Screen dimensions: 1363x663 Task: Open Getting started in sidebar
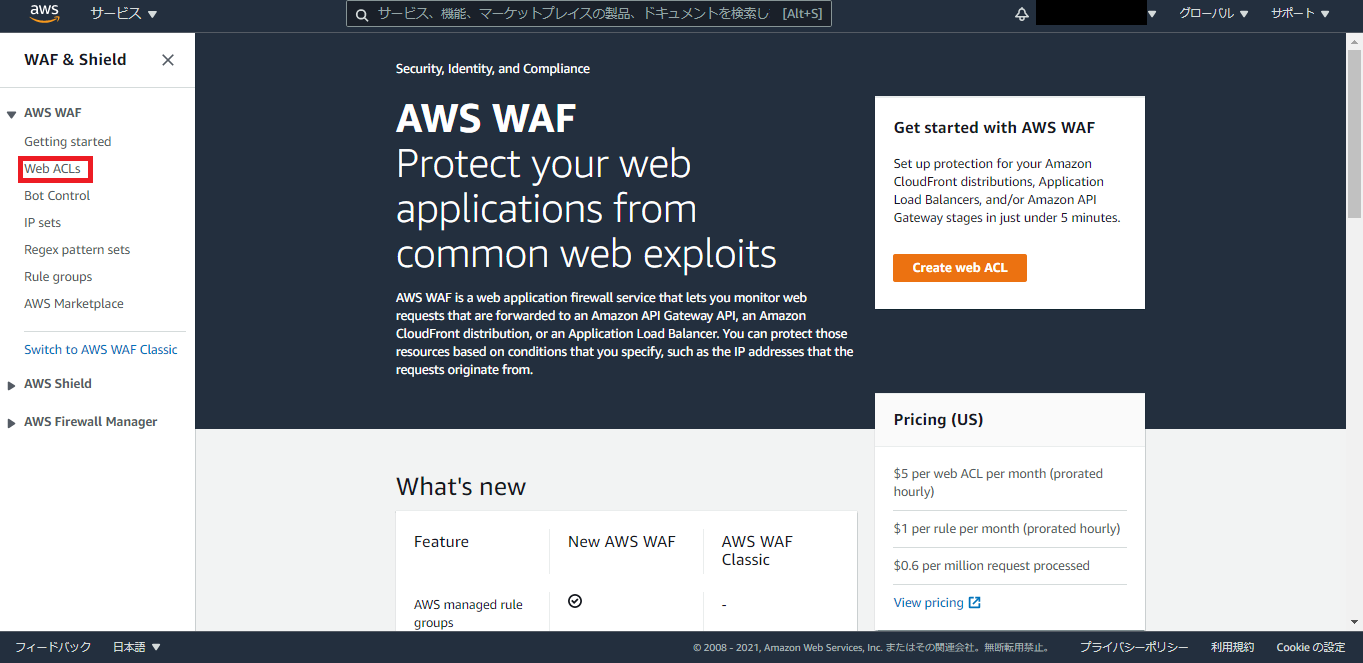(68, 142)
